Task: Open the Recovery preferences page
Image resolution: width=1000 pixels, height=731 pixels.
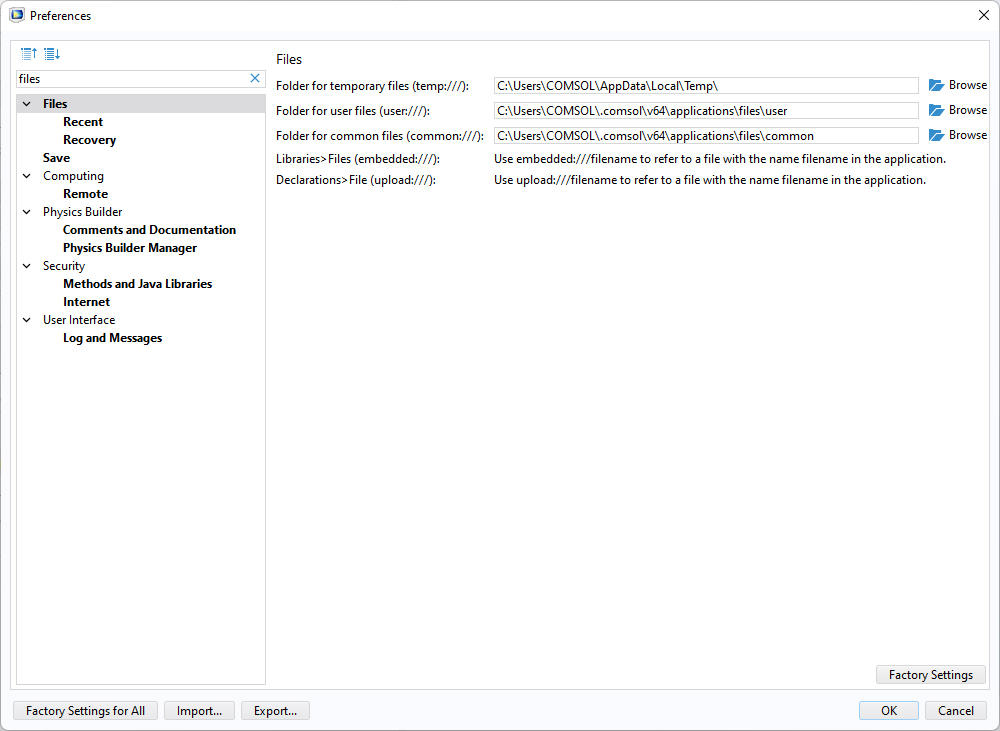Action: (89, 140)
